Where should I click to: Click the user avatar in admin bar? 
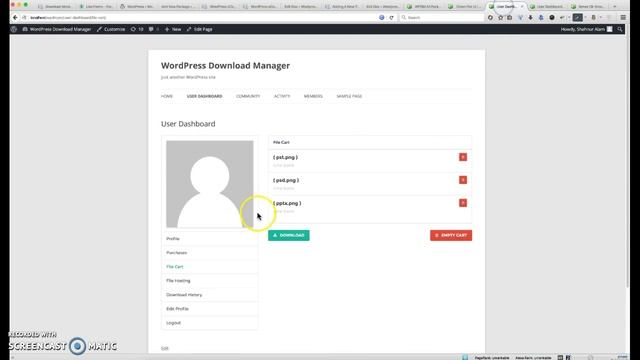pos(609,29)
